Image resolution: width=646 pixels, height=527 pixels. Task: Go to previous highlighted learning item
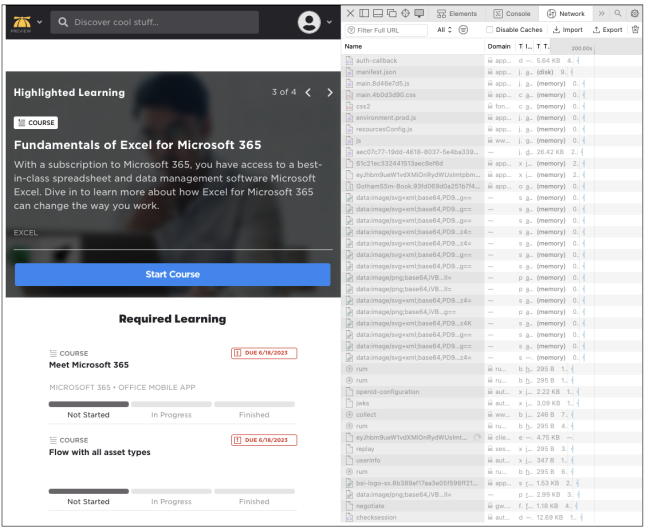point(308,92)
